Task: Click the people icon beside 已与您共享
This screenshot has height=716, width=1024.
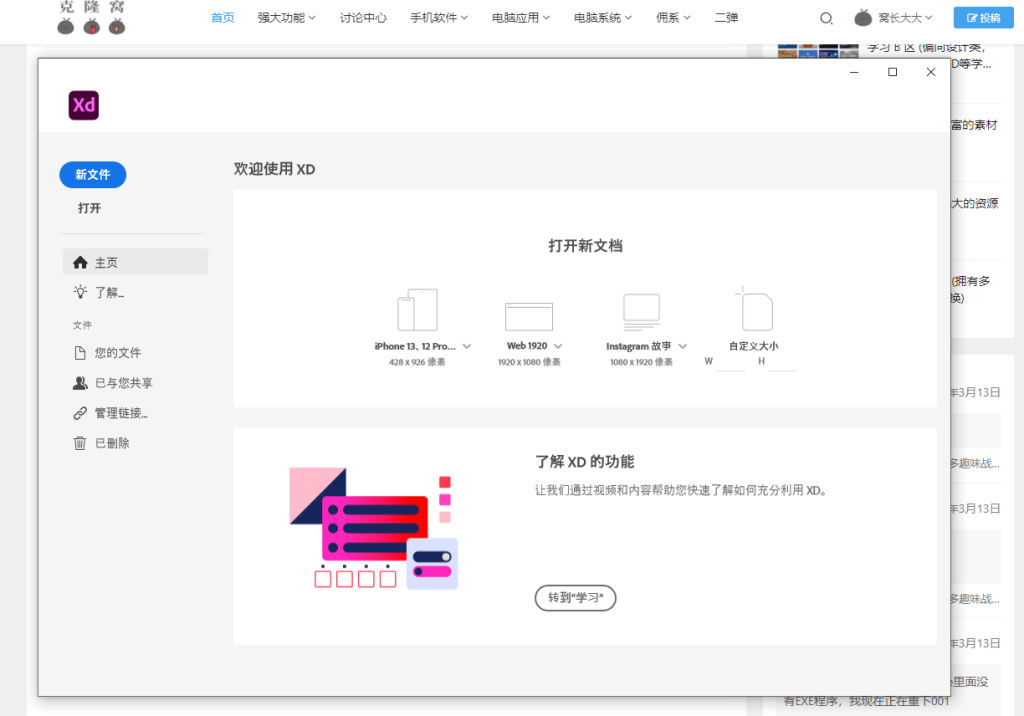Action: [x=80, y=383]
